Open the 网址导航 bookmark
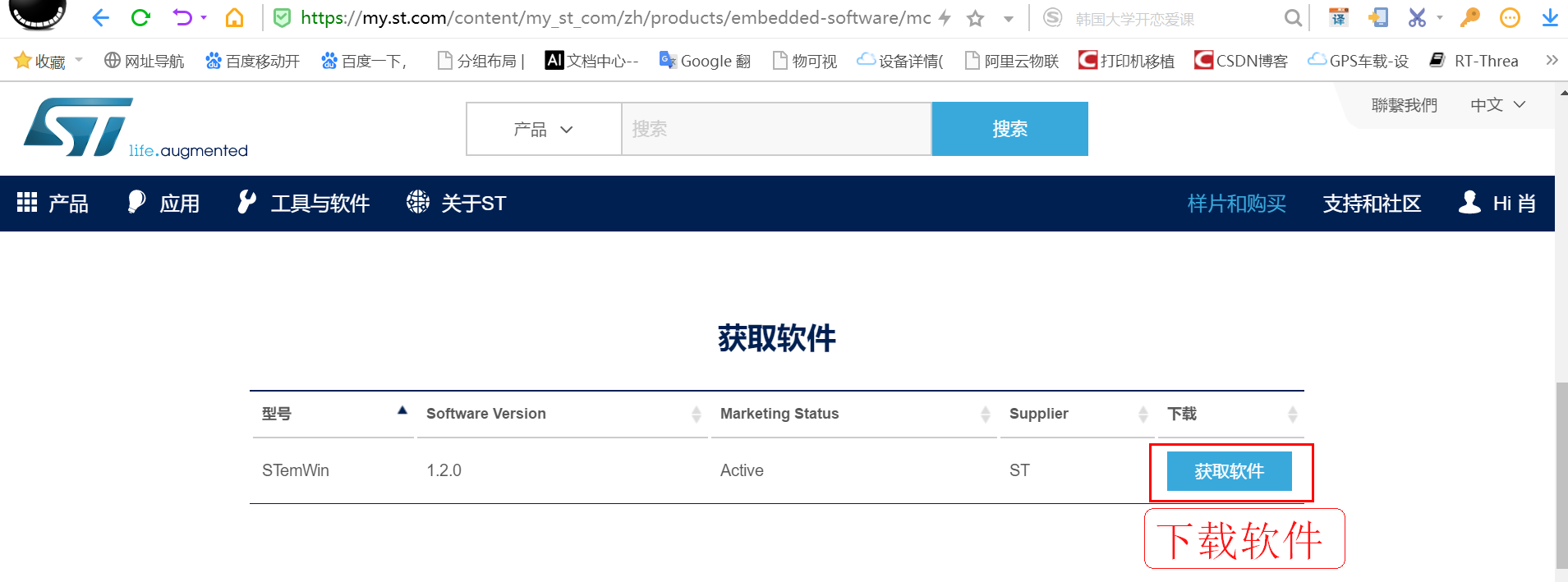 coord(145,61)
